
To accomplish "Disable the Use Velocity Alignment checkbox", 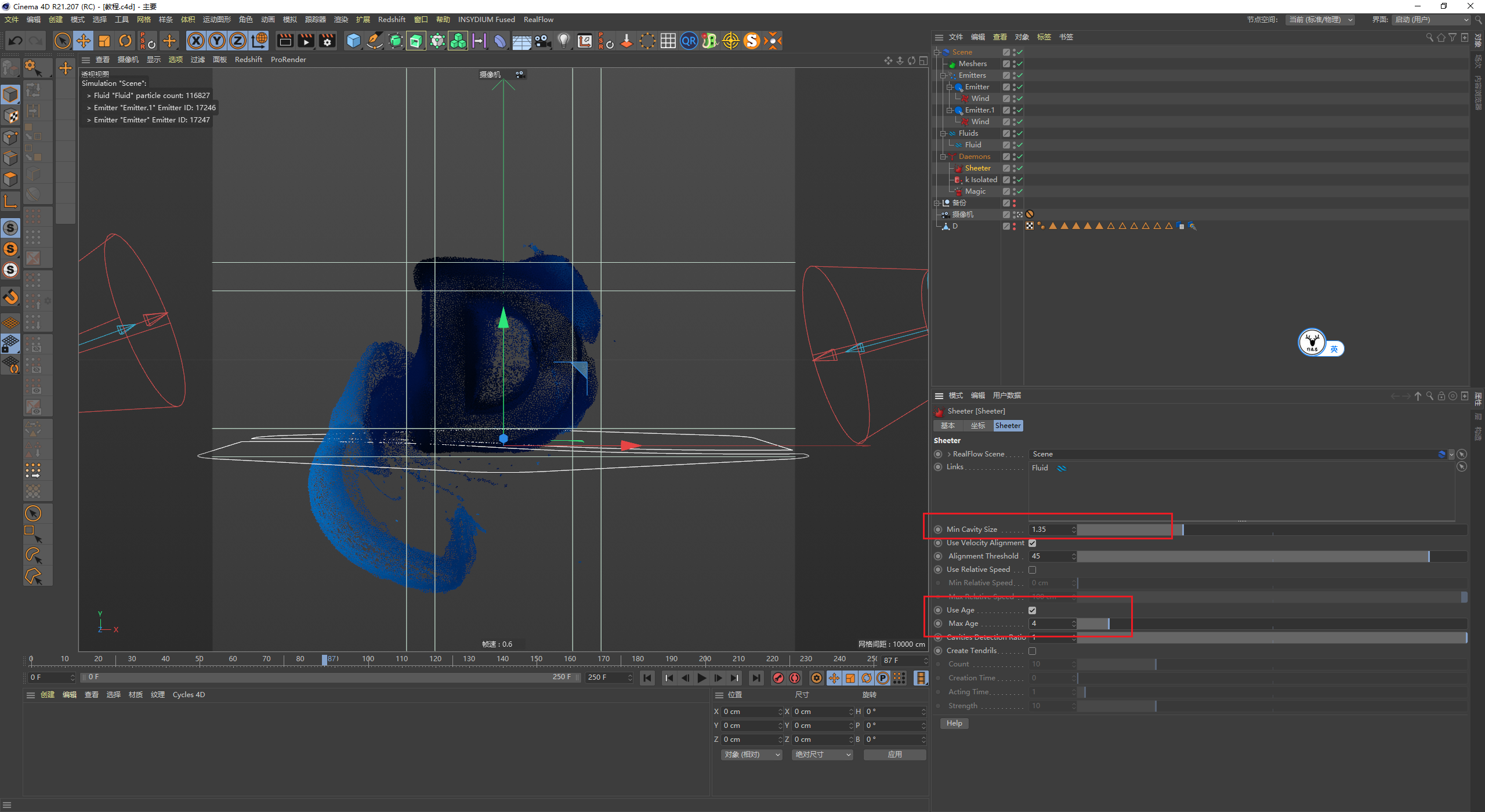I will pyautogui.click(x=1032, y=543).
